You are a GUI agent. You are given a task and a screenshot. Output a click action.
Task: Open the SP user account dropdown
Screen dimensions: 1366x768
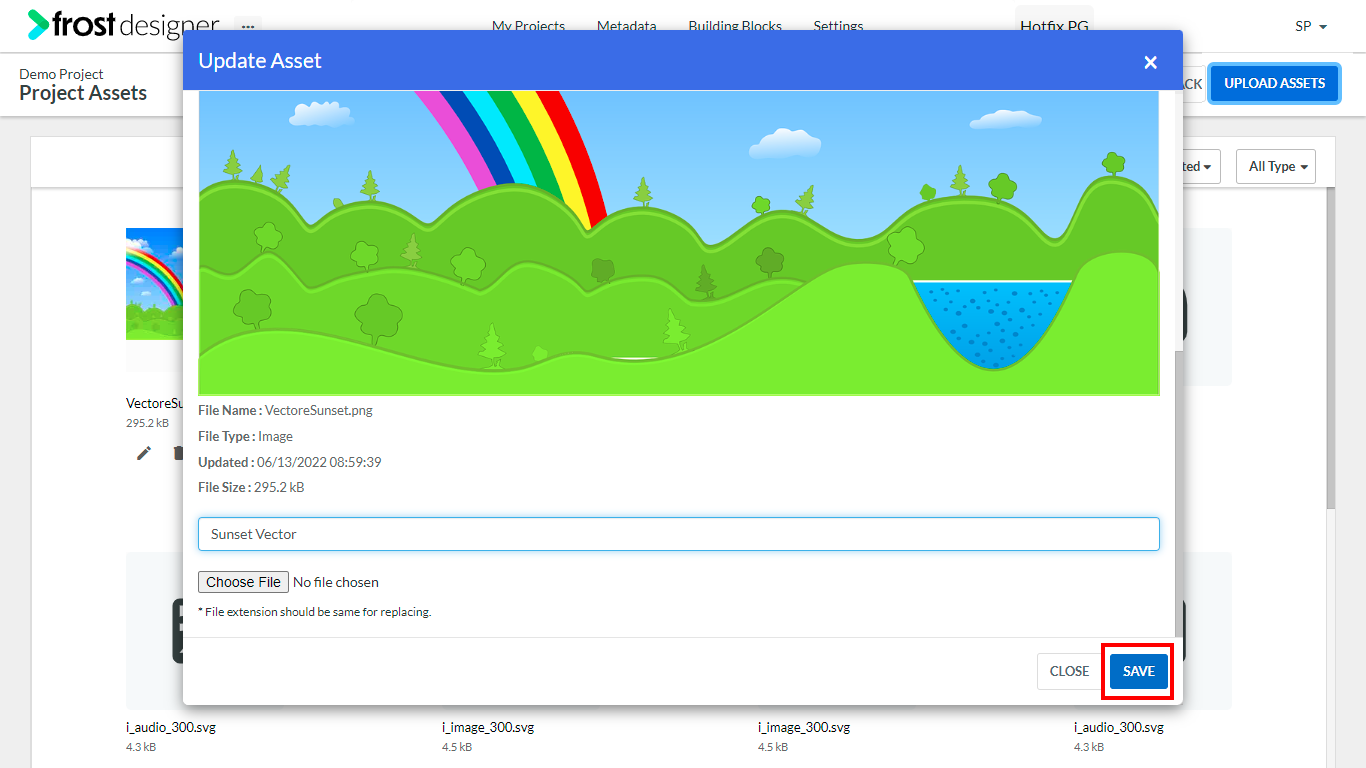coord(1311,26)
